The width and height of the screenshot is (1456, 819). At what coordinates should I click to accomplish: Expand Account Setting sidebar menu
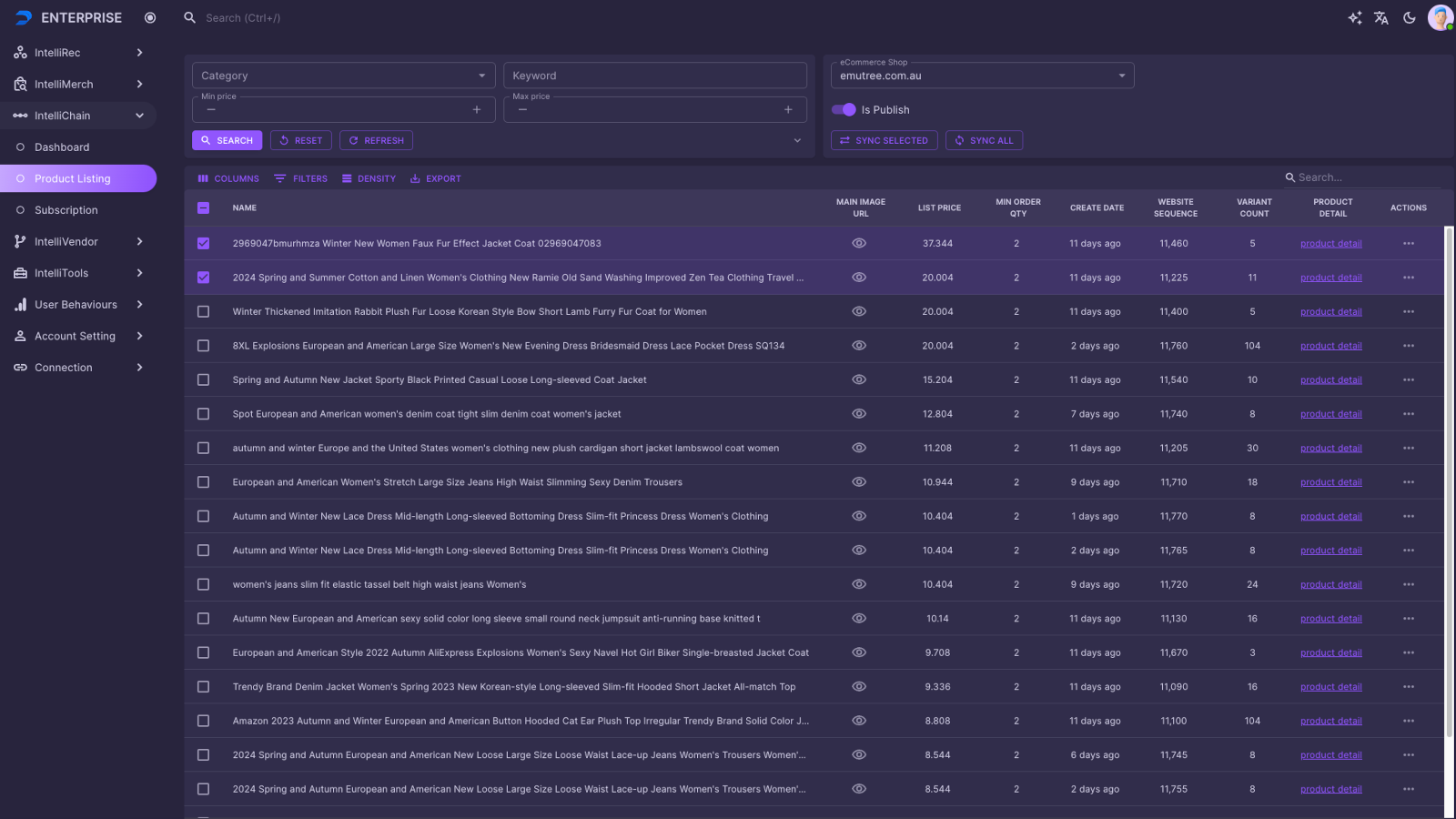(x=78, y=337)
